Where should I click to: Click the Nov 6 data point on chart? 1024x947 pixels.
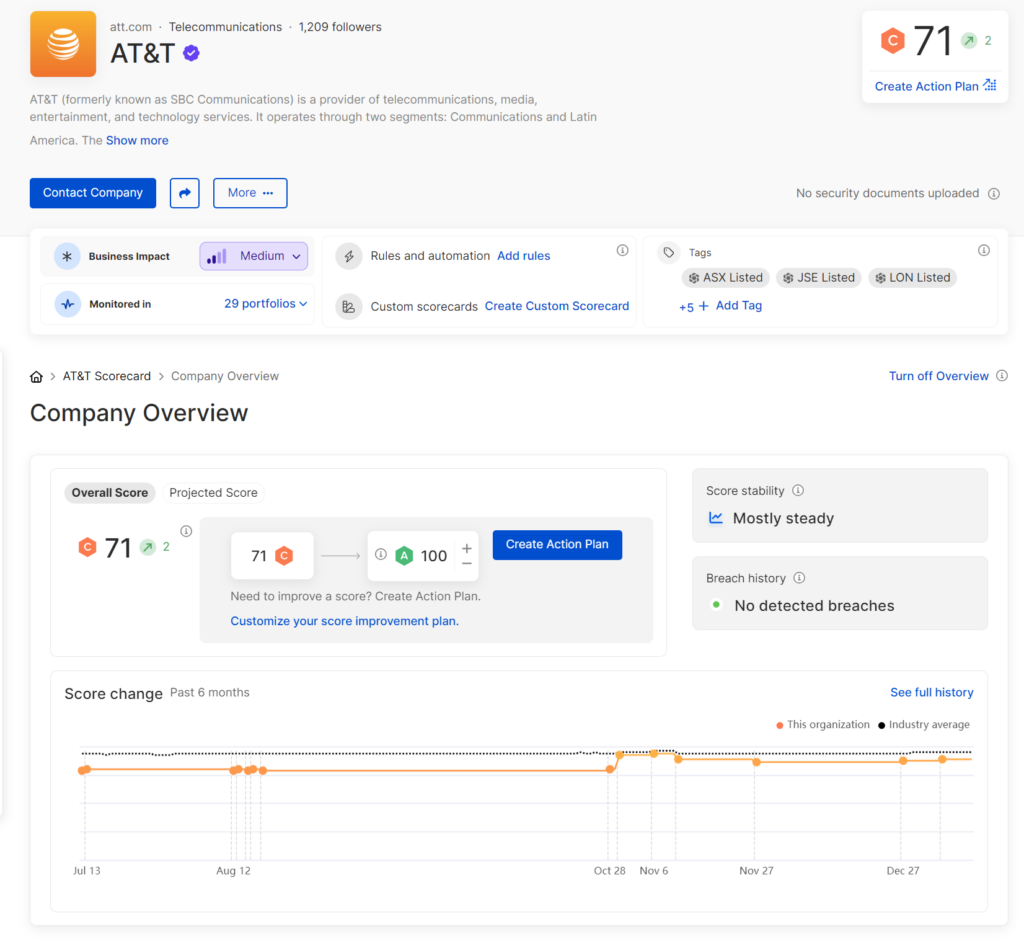coord(654,754)
